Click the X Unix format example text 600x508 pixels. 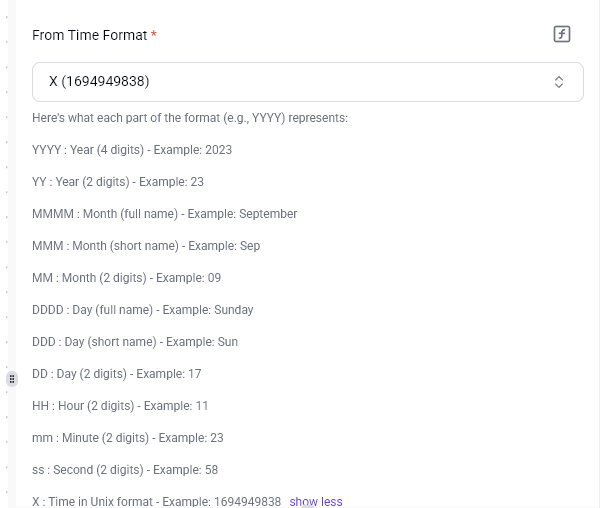pyautogui.click(x=157, y=501)
